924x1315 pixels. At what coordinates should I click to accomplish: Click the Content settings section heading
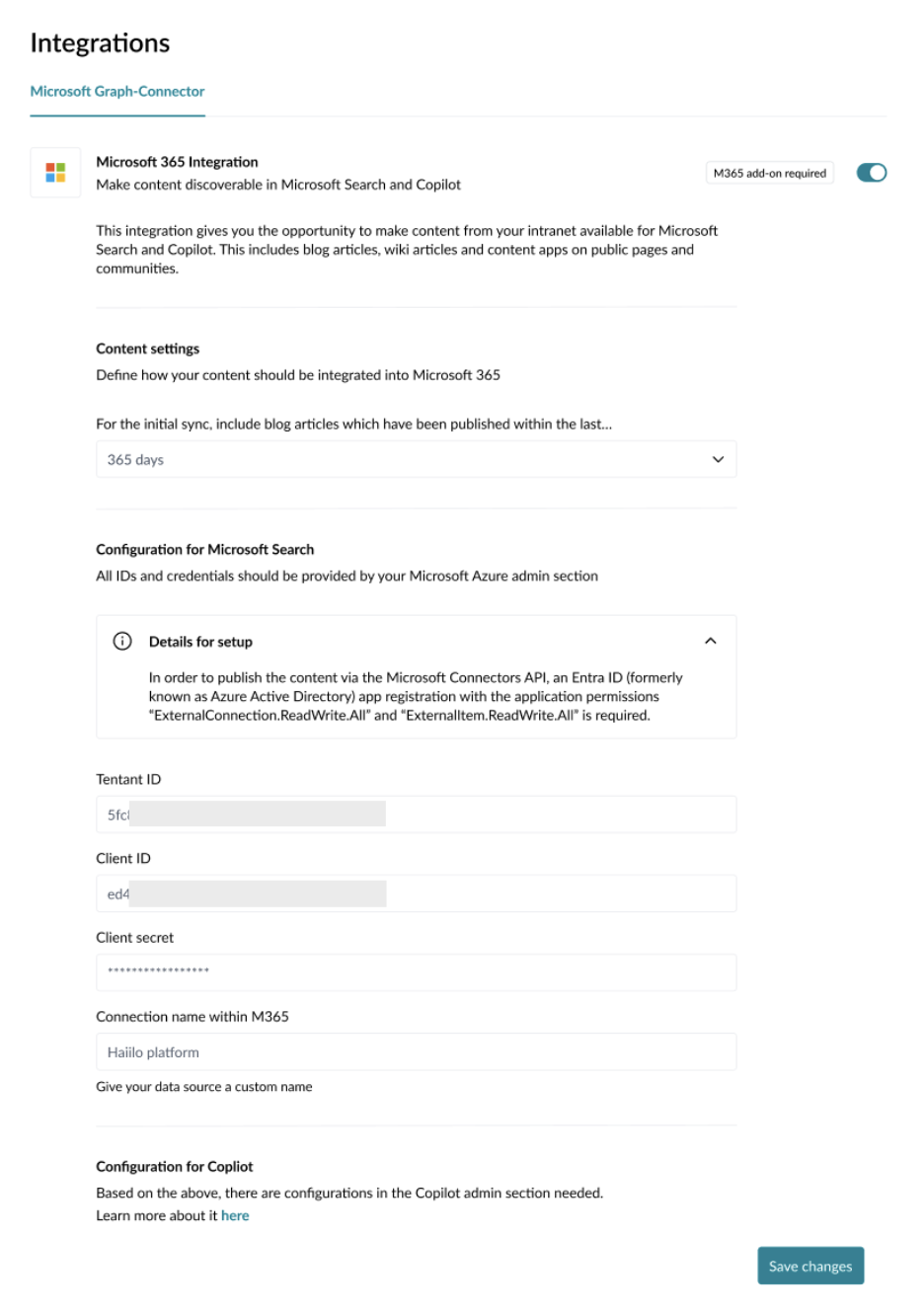(x=147, y=348)
